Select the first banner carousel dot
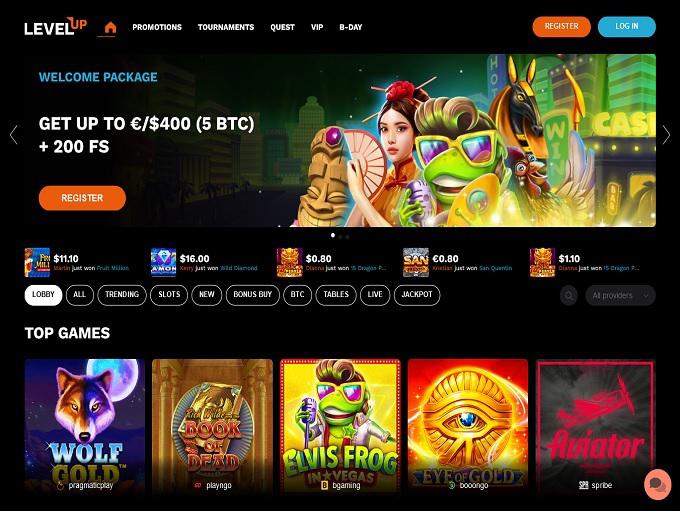Viewport: 680px width, 511px height. [333, 236]
